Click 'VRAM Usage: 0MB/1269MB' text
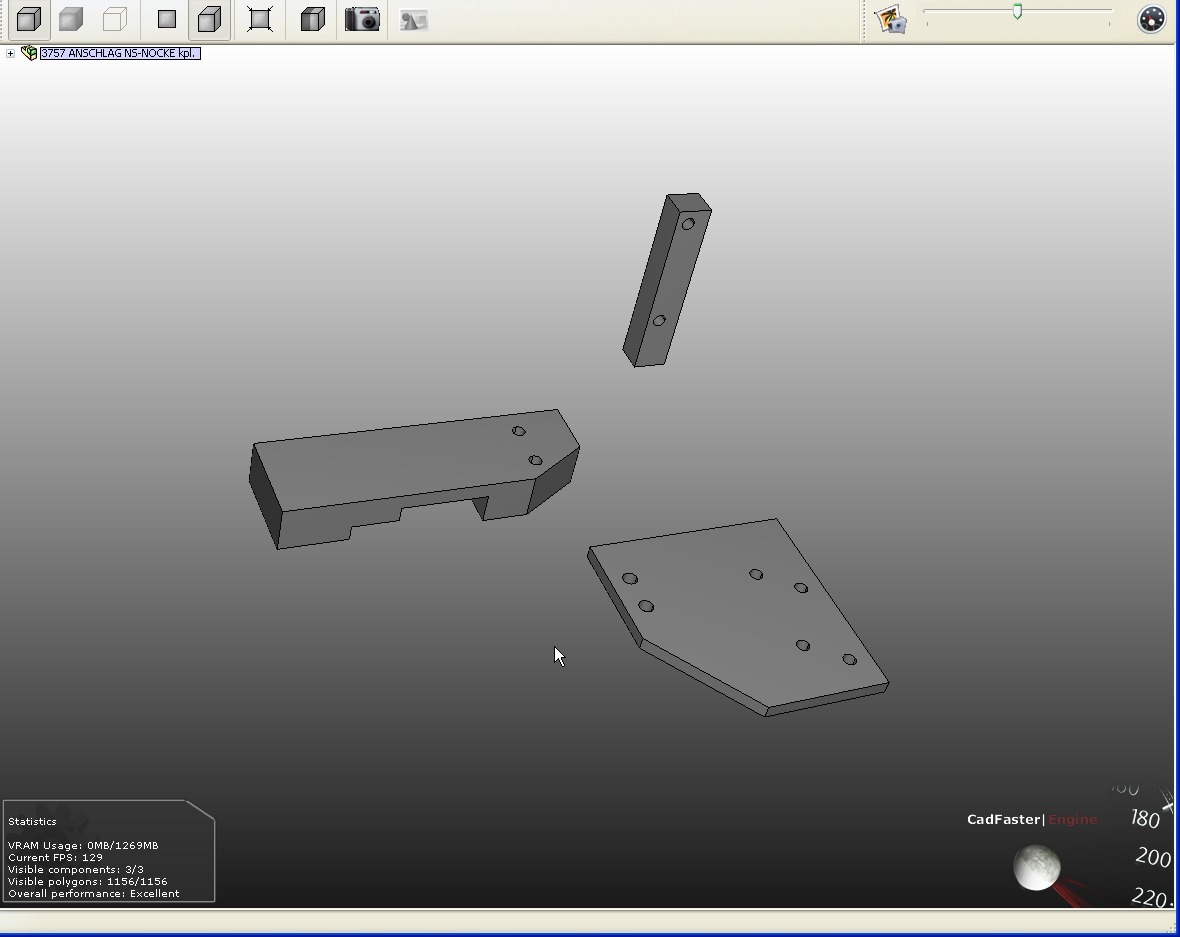Screen dimensions: 1180x937 point(84,845)
